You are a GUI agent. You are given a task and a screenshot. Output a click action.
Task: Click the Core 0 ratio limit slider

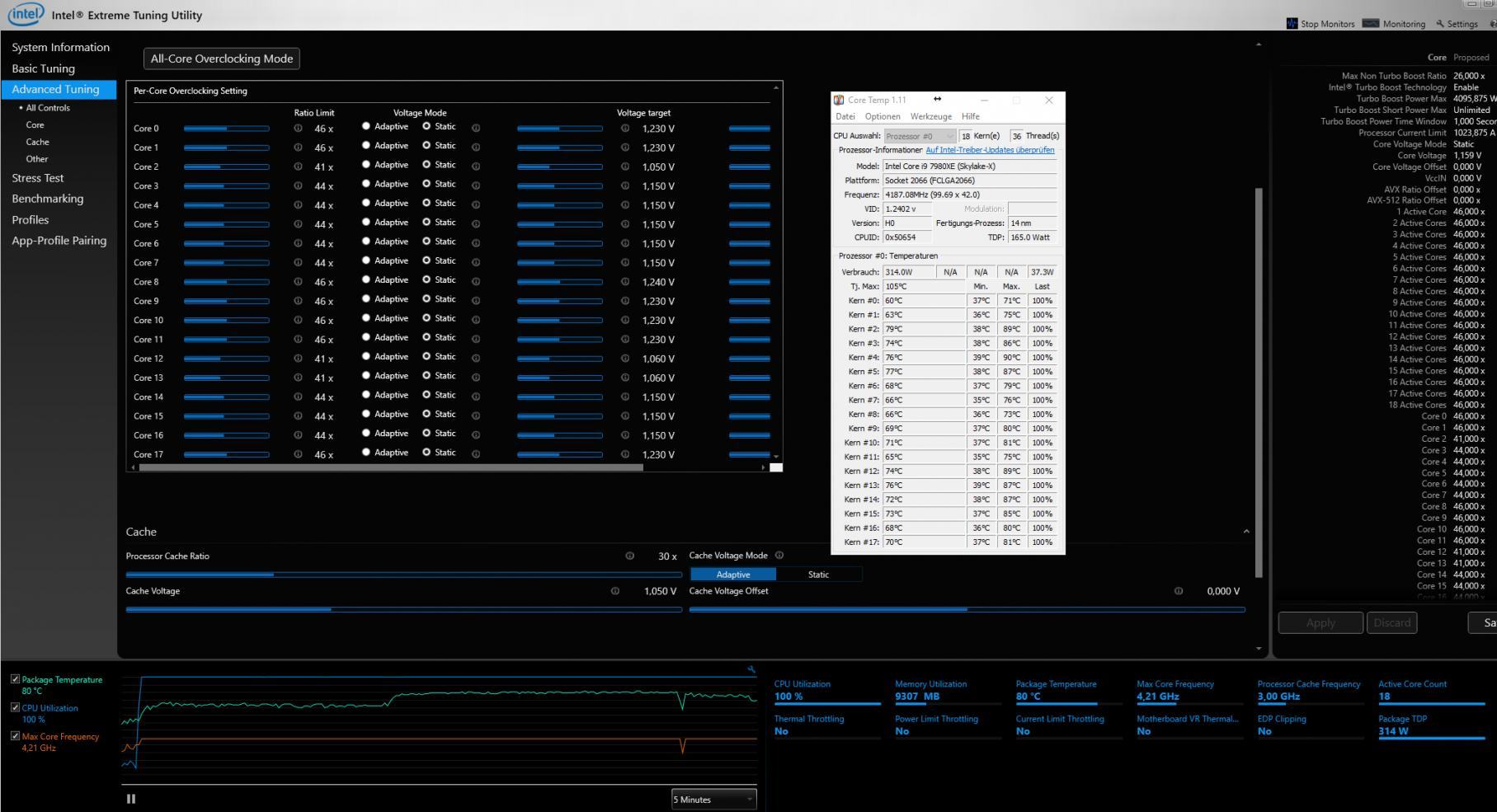tap(226, 129)
